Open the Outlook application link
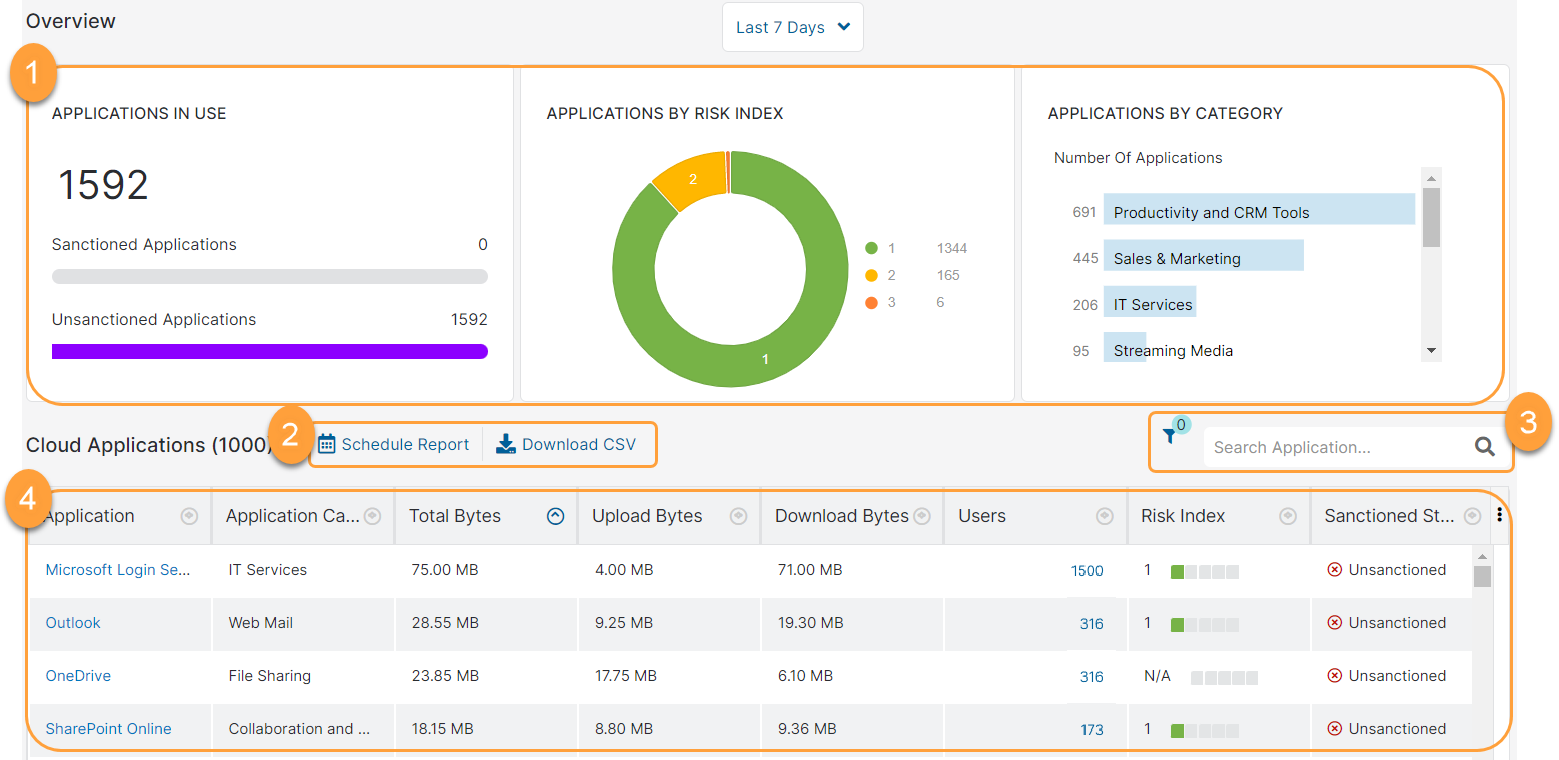 (x=72, y=622)
